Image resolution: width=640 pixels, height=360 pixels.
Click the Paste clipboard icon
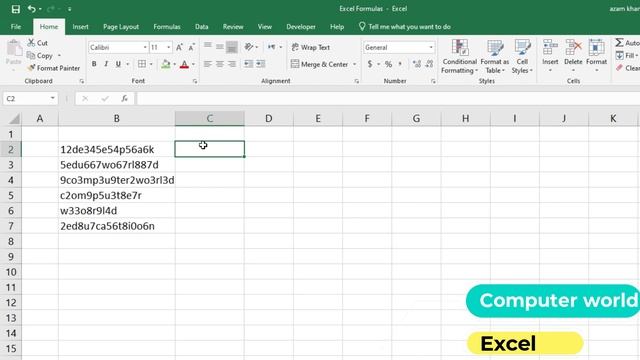tap(14, 49)
